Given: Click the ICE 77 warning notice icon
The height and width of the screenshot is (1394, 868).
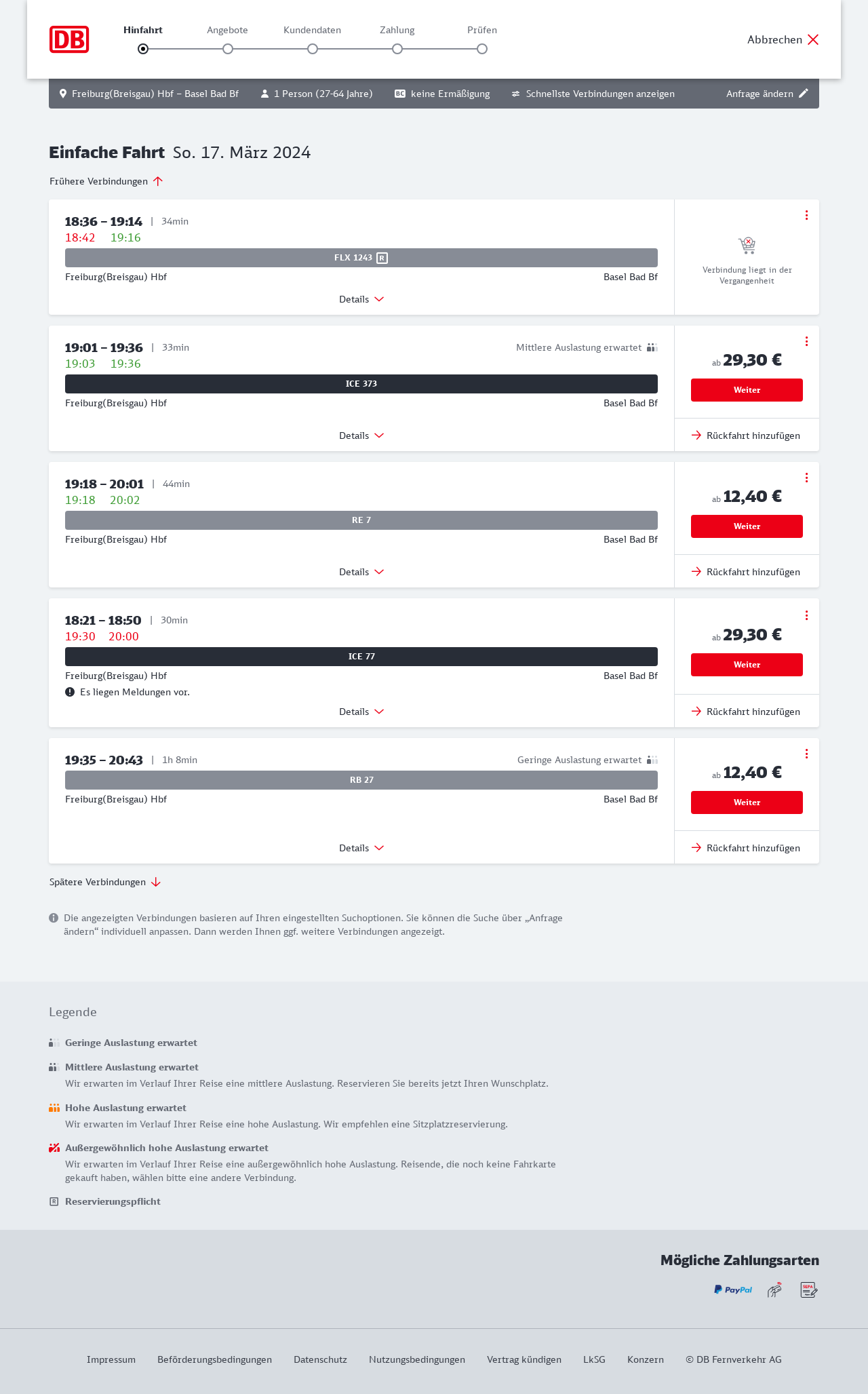Looking at the screenshot, I should click(x=70, y=692).
